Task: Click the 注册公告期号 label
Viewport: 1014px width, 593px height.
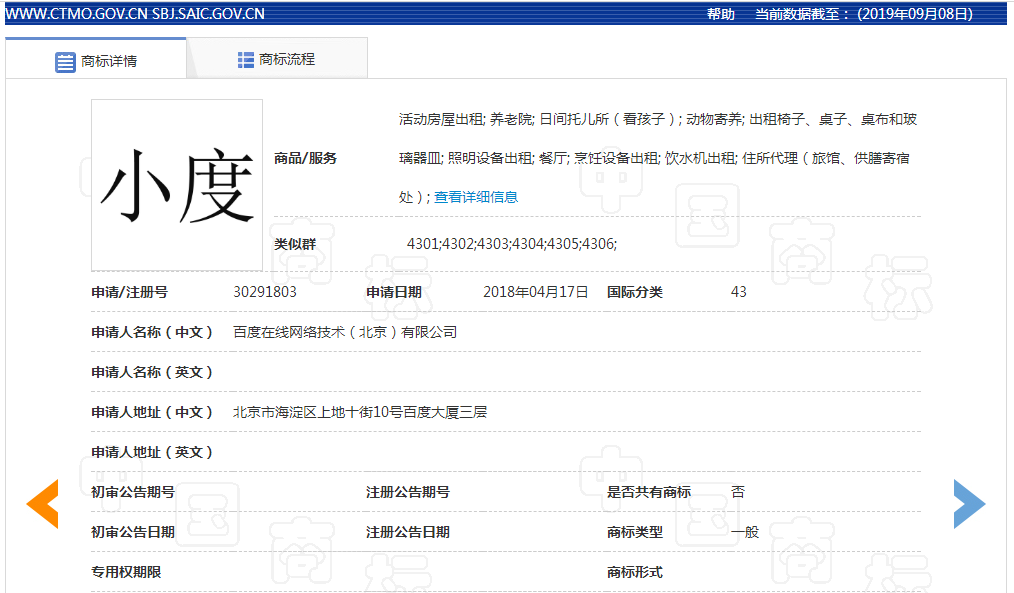Action: 407,492
